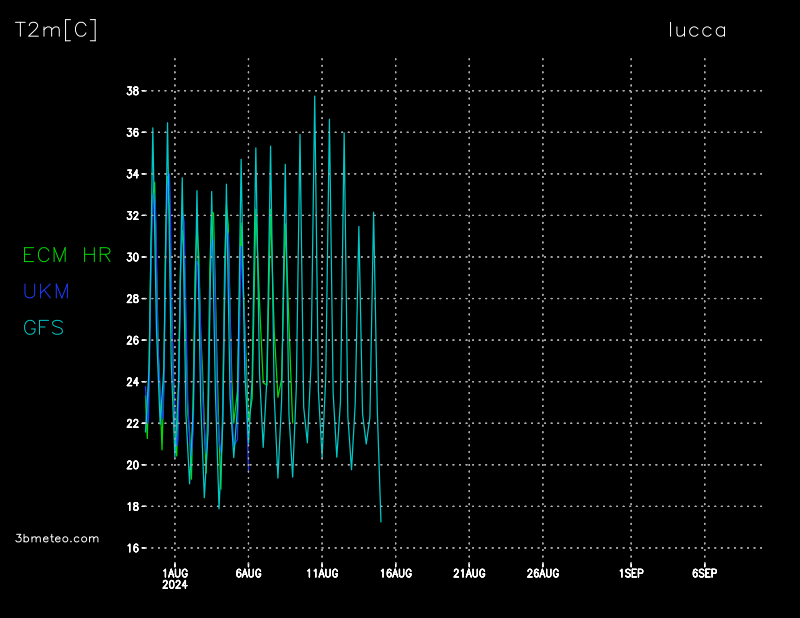The width and height of the screenshot is (800, 618).
Task: Click the 21AUG date label
Action: (469, 573)
